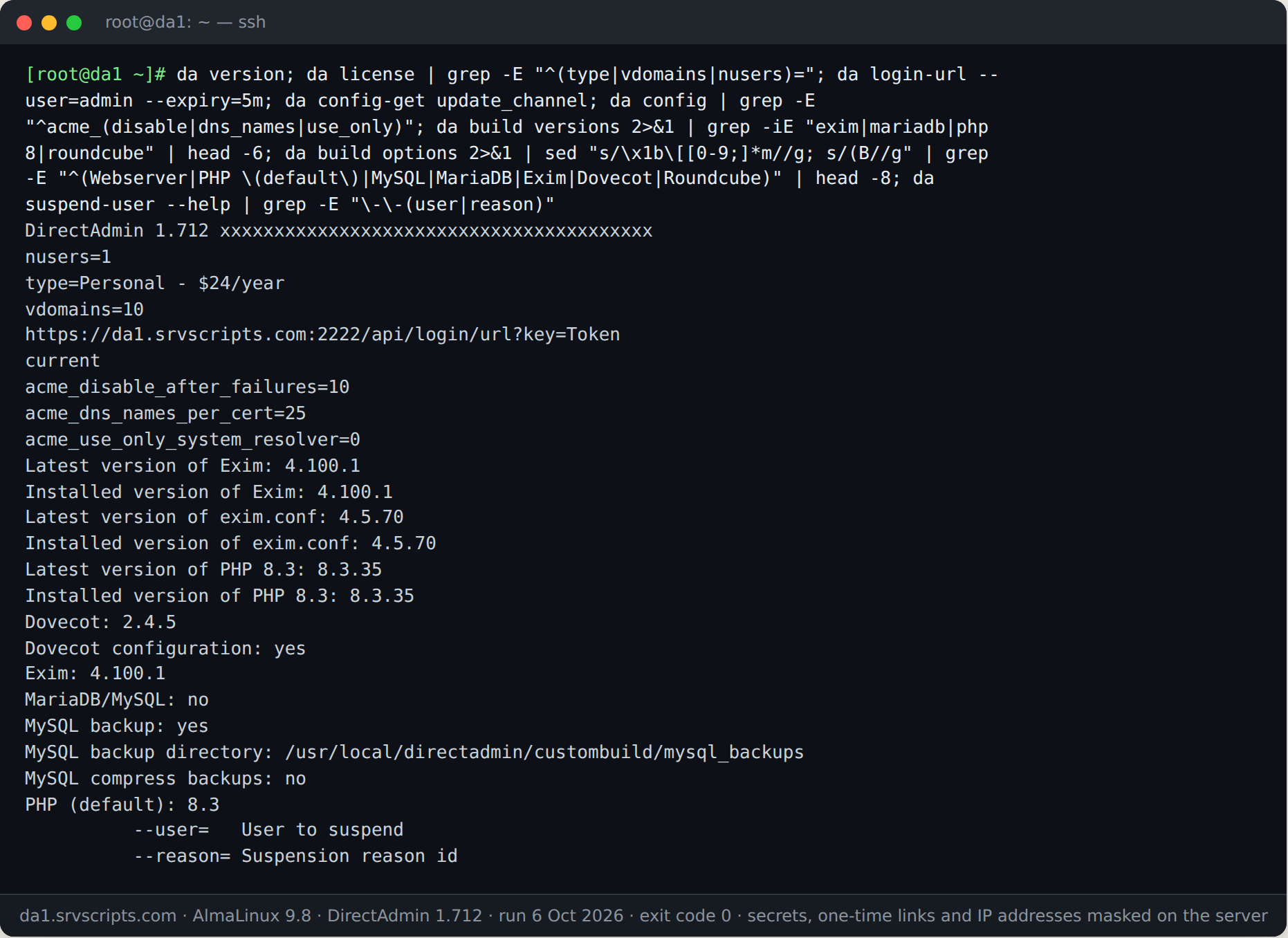This screenshot has height=938, width=1288.
Task: Click the 'PHP (default): 8.3' line
Action: pyautogui.click(x=122, y=804)
